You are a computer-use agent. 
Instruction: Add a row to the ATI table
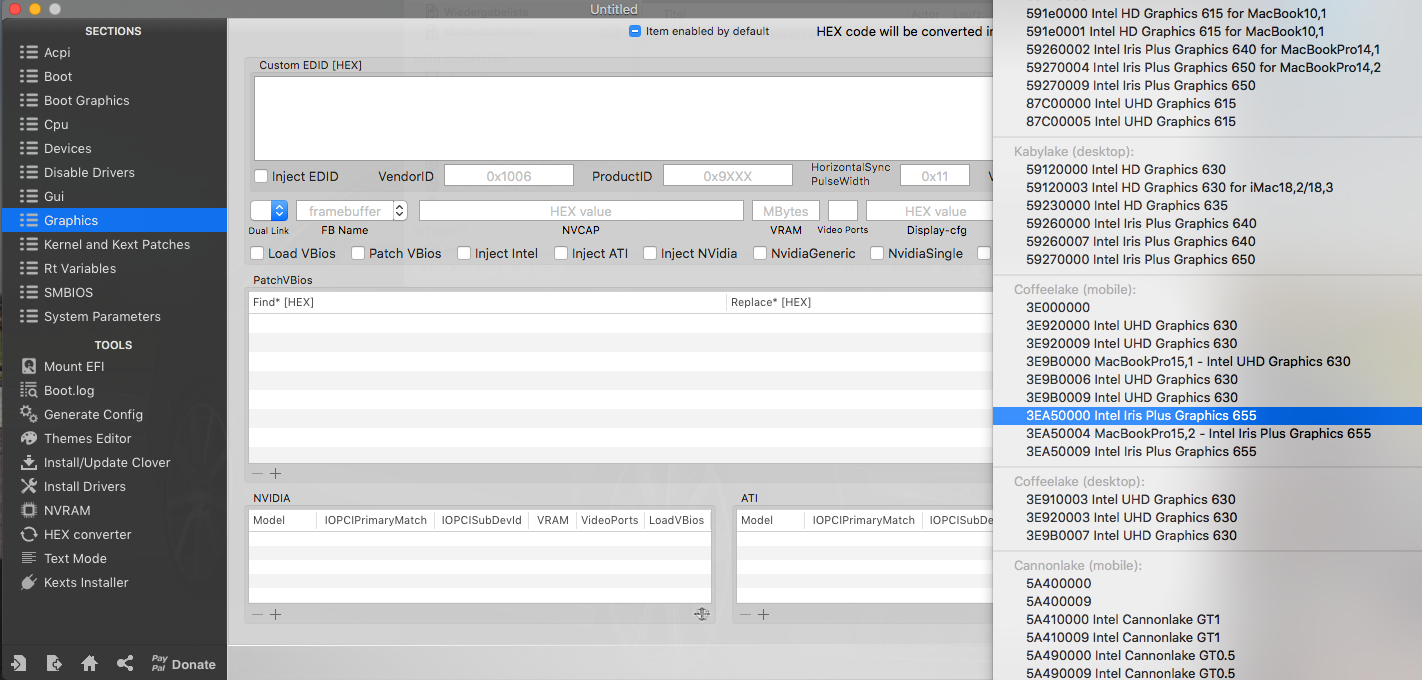tap(763, 614)
